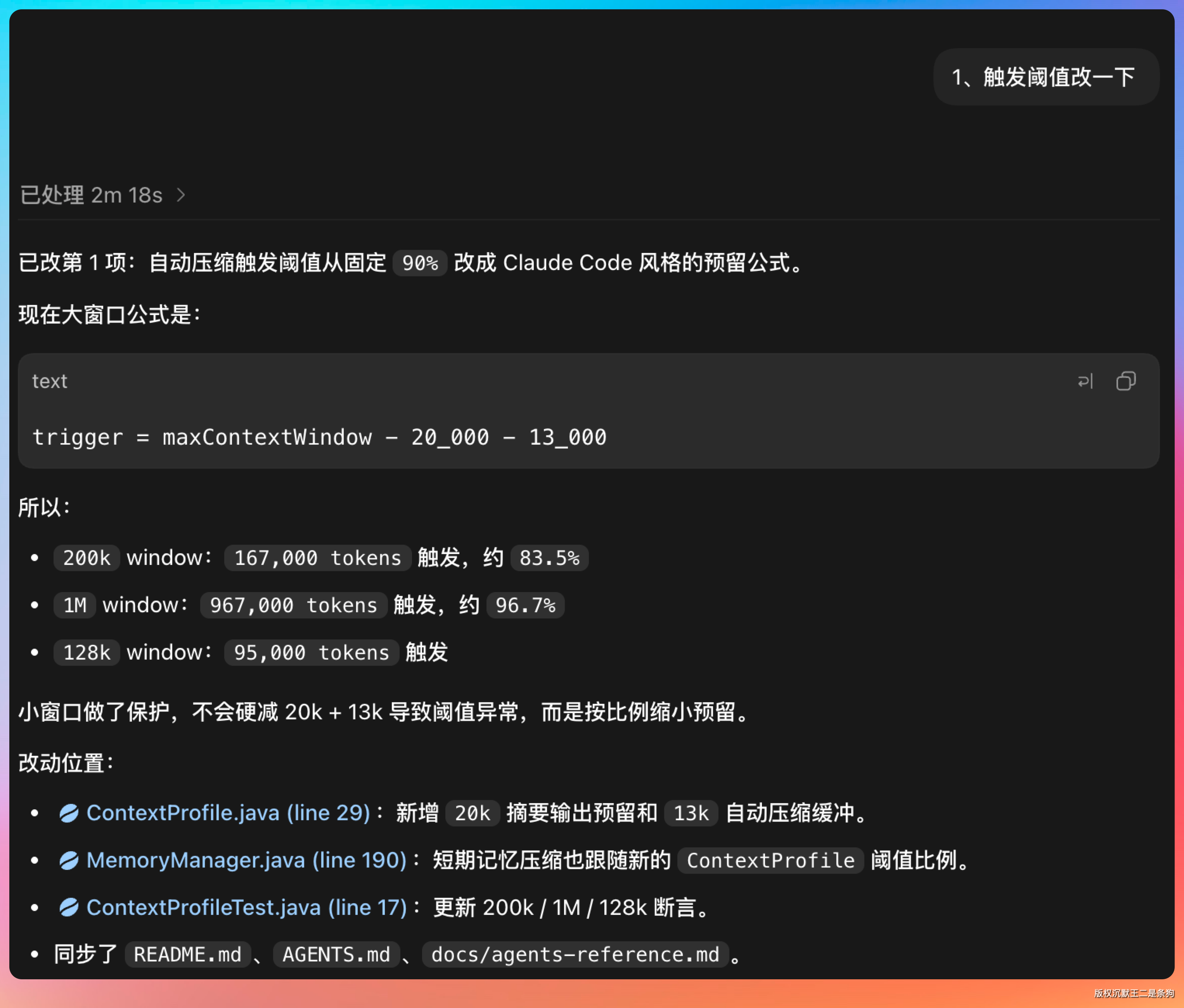Click the file icon beside MemoryManager.java
The height and width of the screenshot is (1008, 1184).
pyautogui.click(x=69, y=861)
